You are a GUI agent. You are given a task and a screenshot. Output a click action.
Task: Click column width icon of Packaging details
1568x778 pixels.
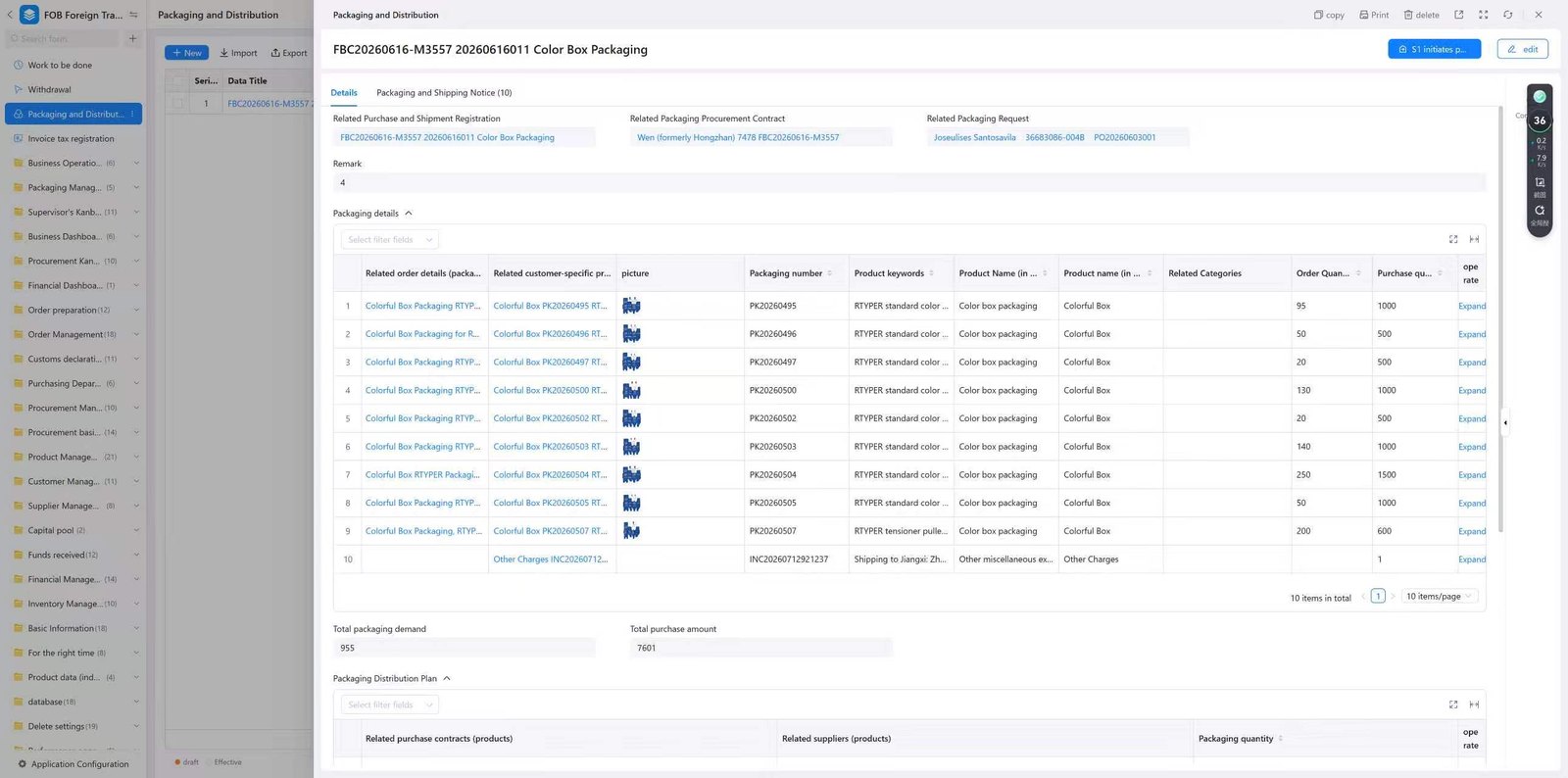point(1474,239)
